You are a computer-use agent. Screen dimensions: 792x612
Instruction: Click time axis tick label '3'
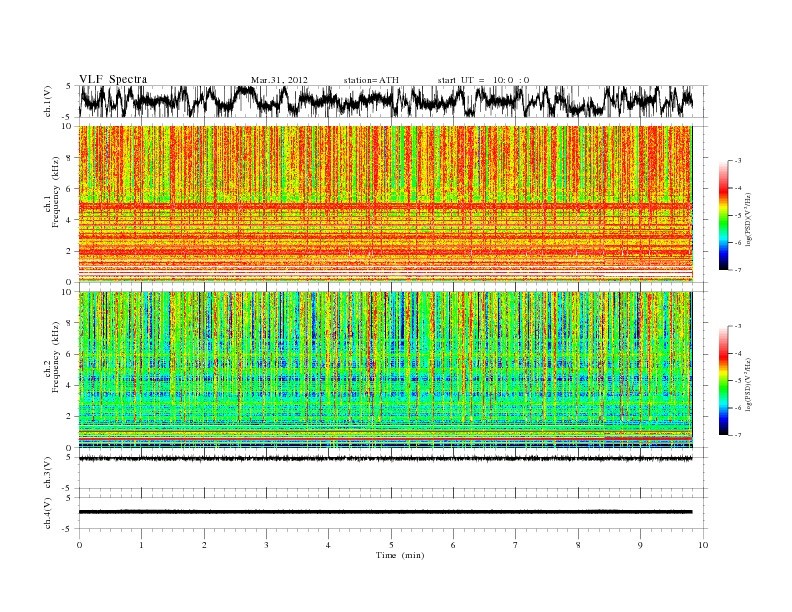[266, 545]
